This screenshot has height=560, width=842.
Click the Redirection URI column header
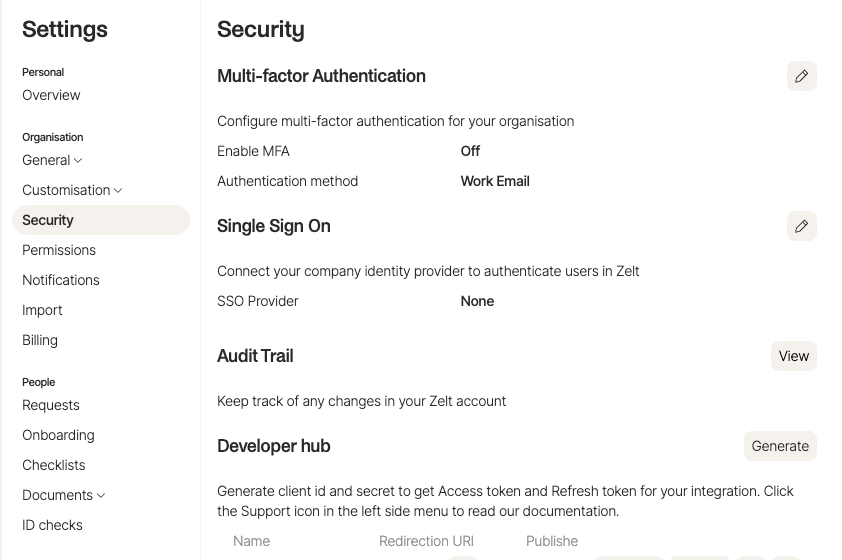(427, 541)
